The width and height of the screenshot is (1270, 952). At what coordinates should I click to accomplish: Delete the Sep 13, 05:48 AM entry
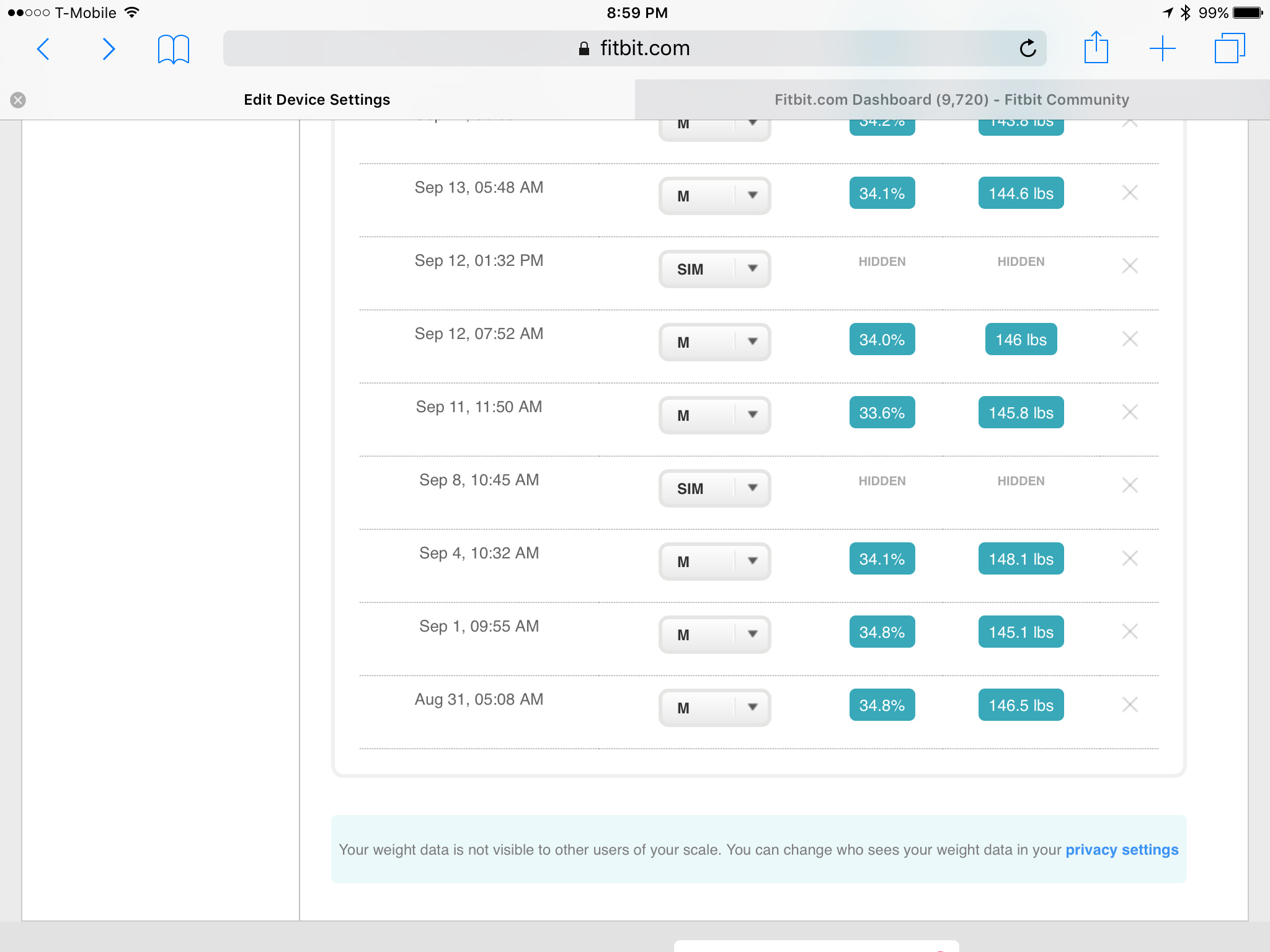pos(1130,193)
